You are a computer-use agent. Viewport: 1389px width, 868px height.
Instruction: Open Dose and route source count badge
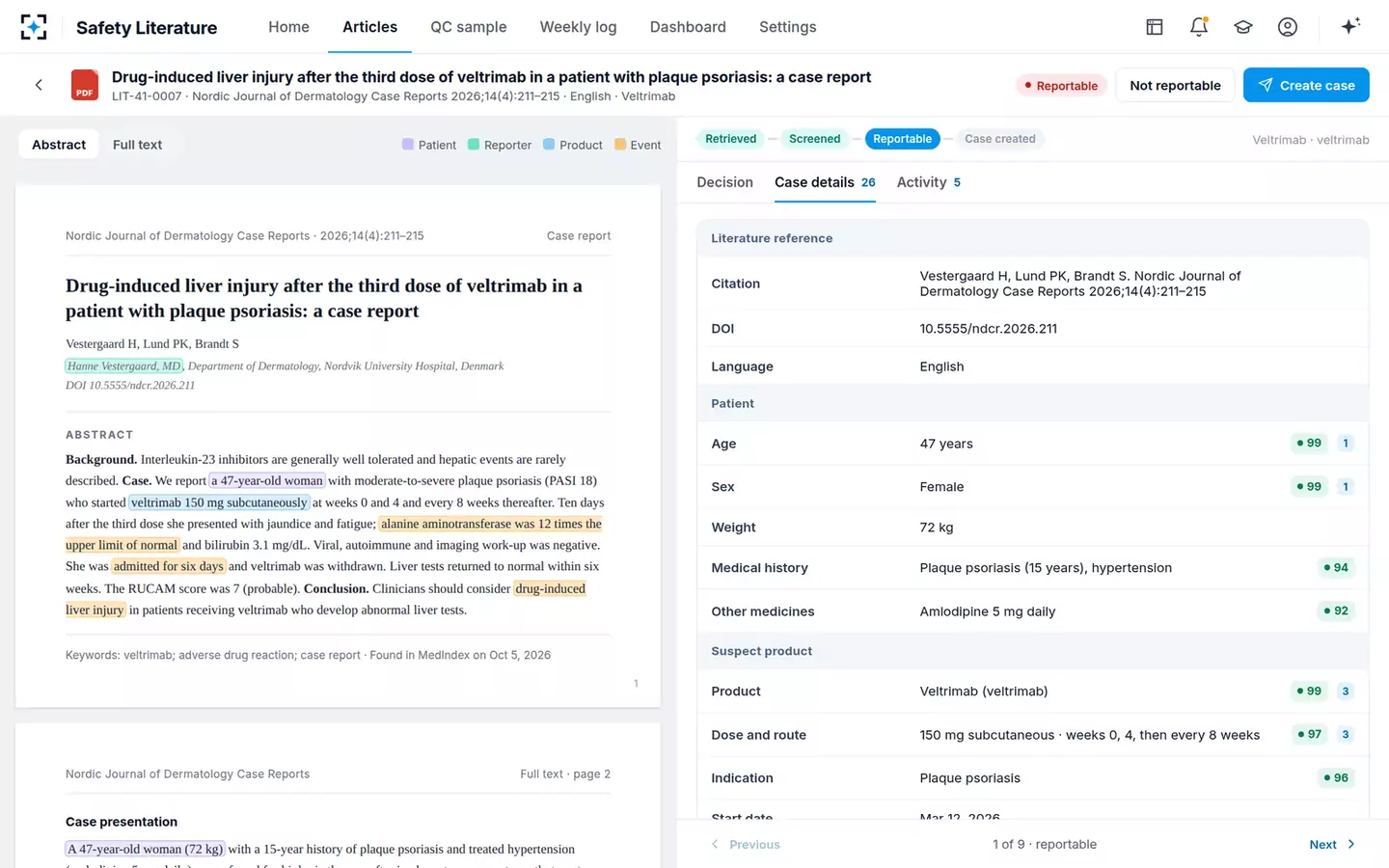tap(1346, 735)
